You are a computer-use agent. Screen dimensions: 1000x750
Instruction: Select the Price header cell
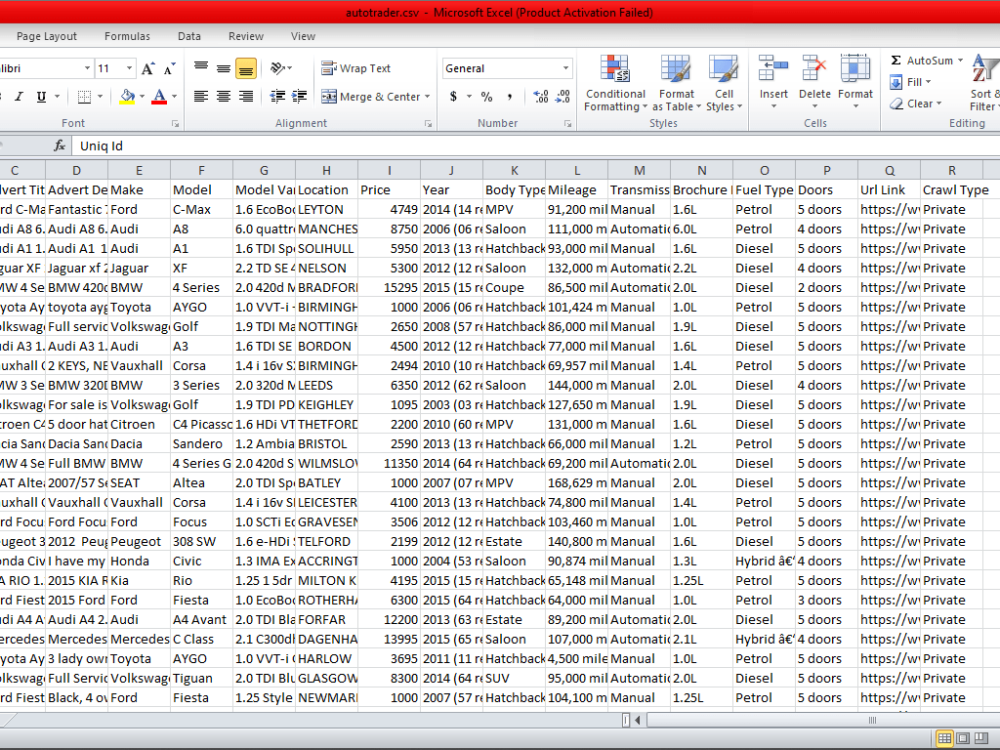tap(389, 190)
